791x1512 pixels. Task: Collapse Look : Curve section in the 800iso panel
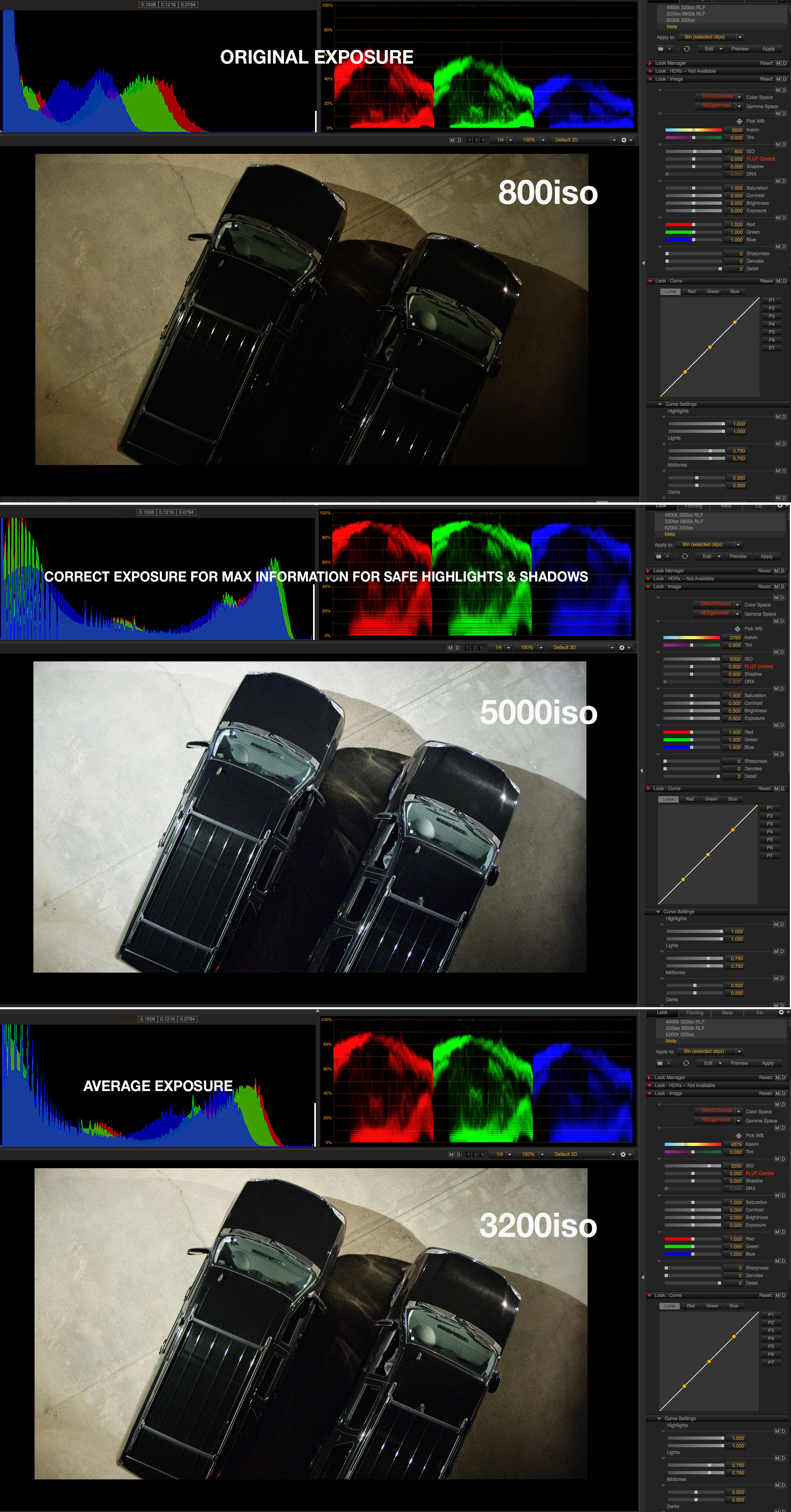coord(650,281)
